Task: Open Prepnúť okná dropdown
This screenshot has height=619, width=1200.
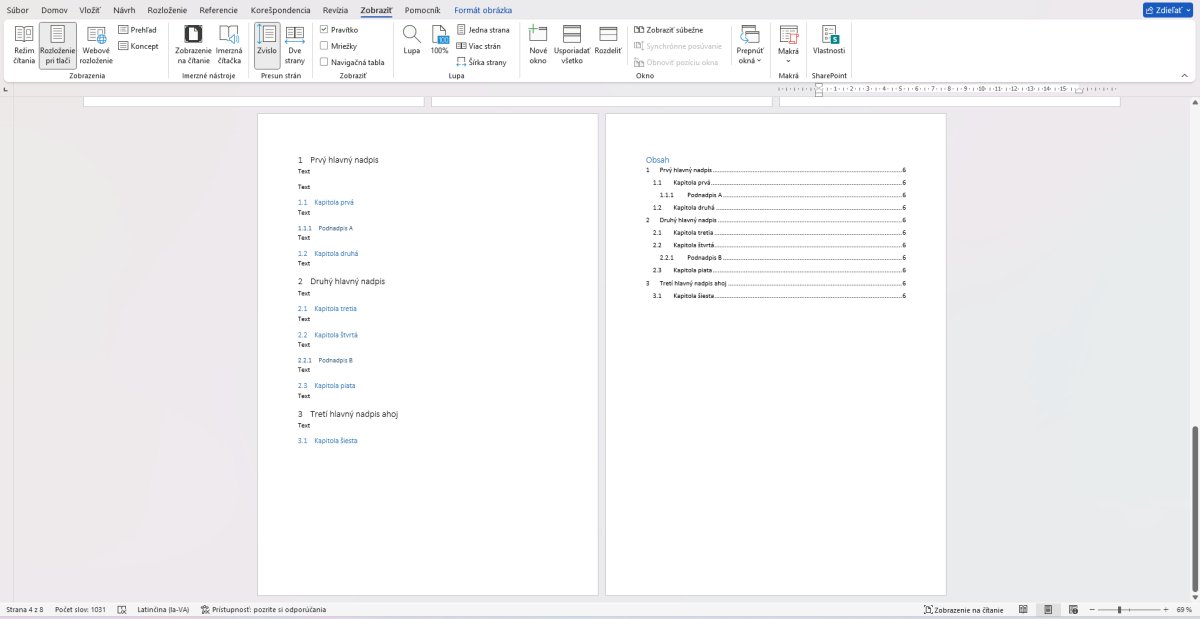Action: point(749,46)
